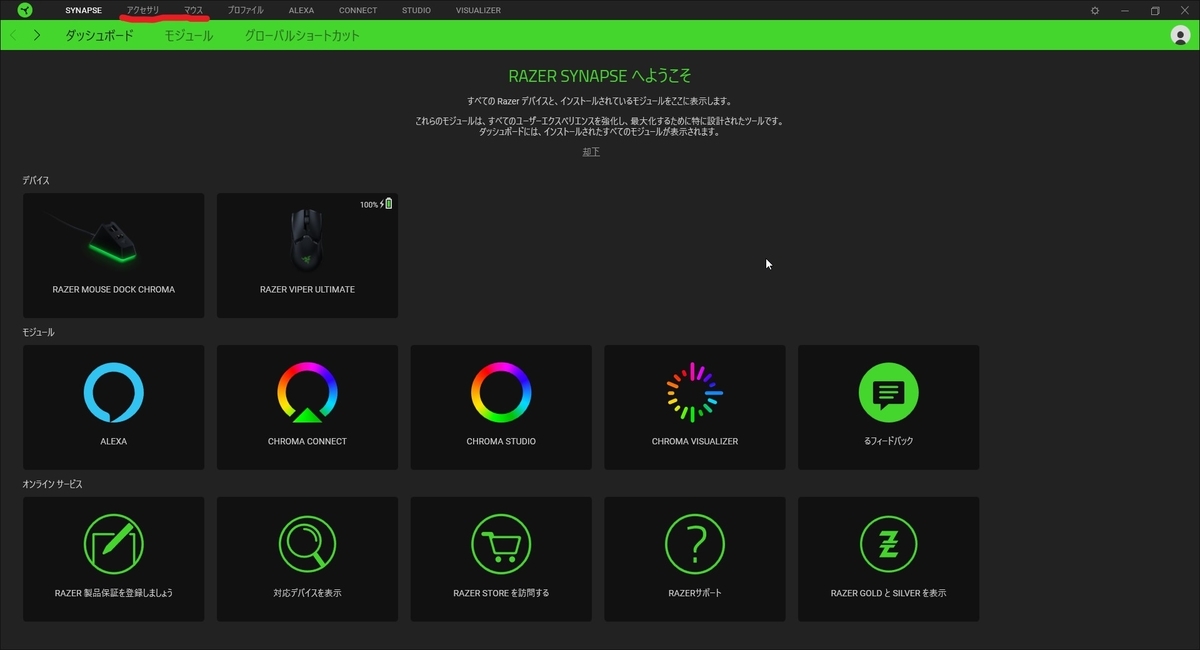Switch to ALEXA top tab

pos(301,10)
